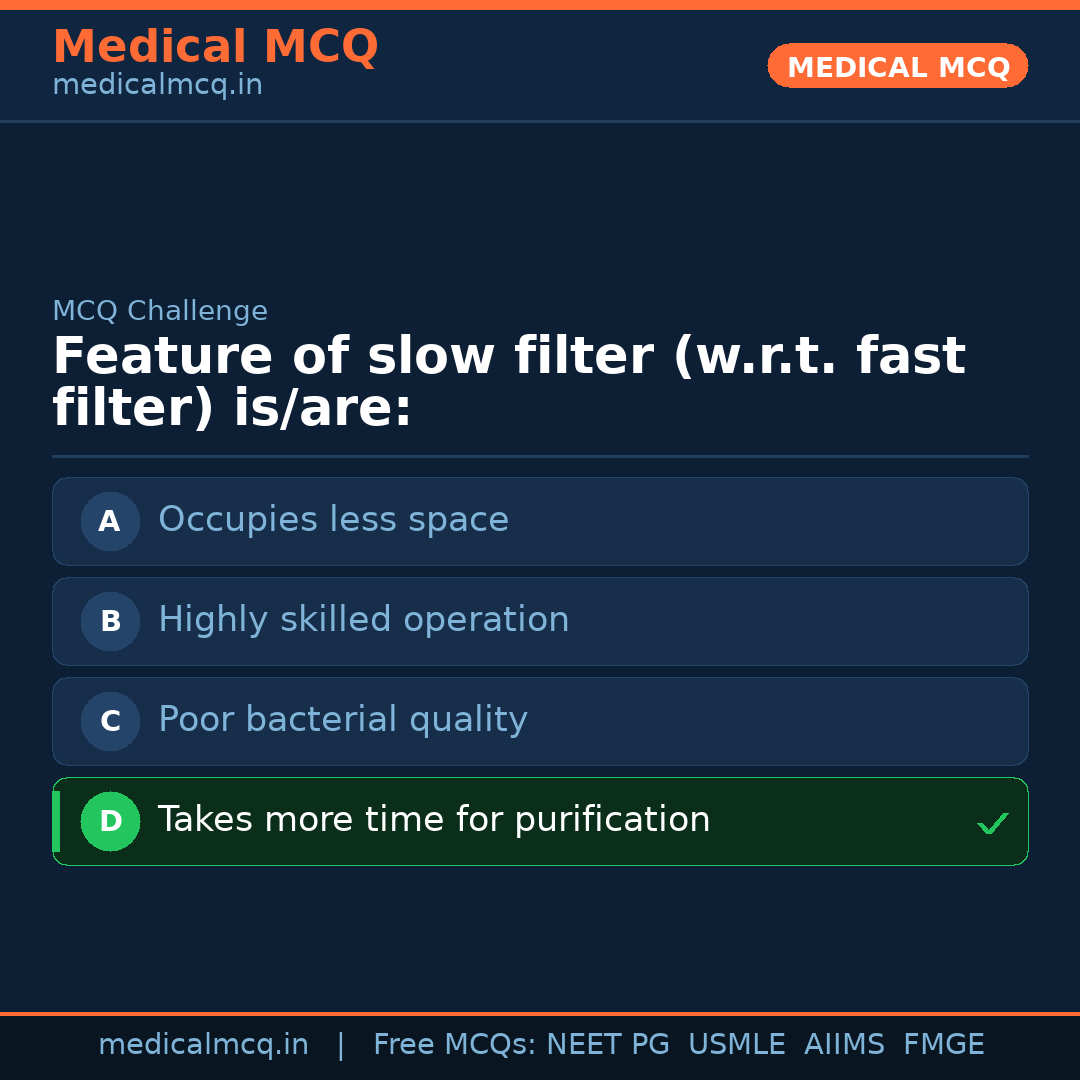
Task: Click the orange 'Medical MCQ' header title
Action: [215, 47]
